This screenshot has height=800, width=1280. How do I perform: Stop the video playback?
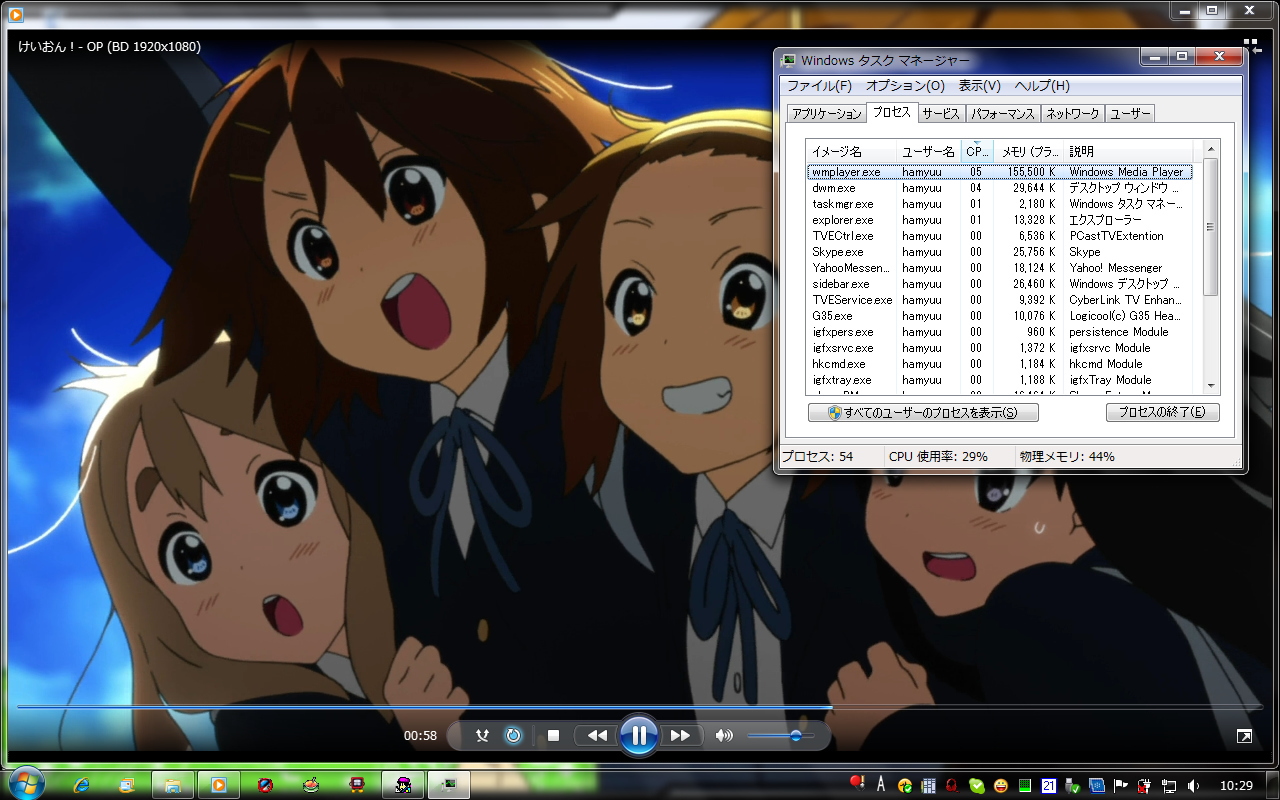click(x=553, y=736)
